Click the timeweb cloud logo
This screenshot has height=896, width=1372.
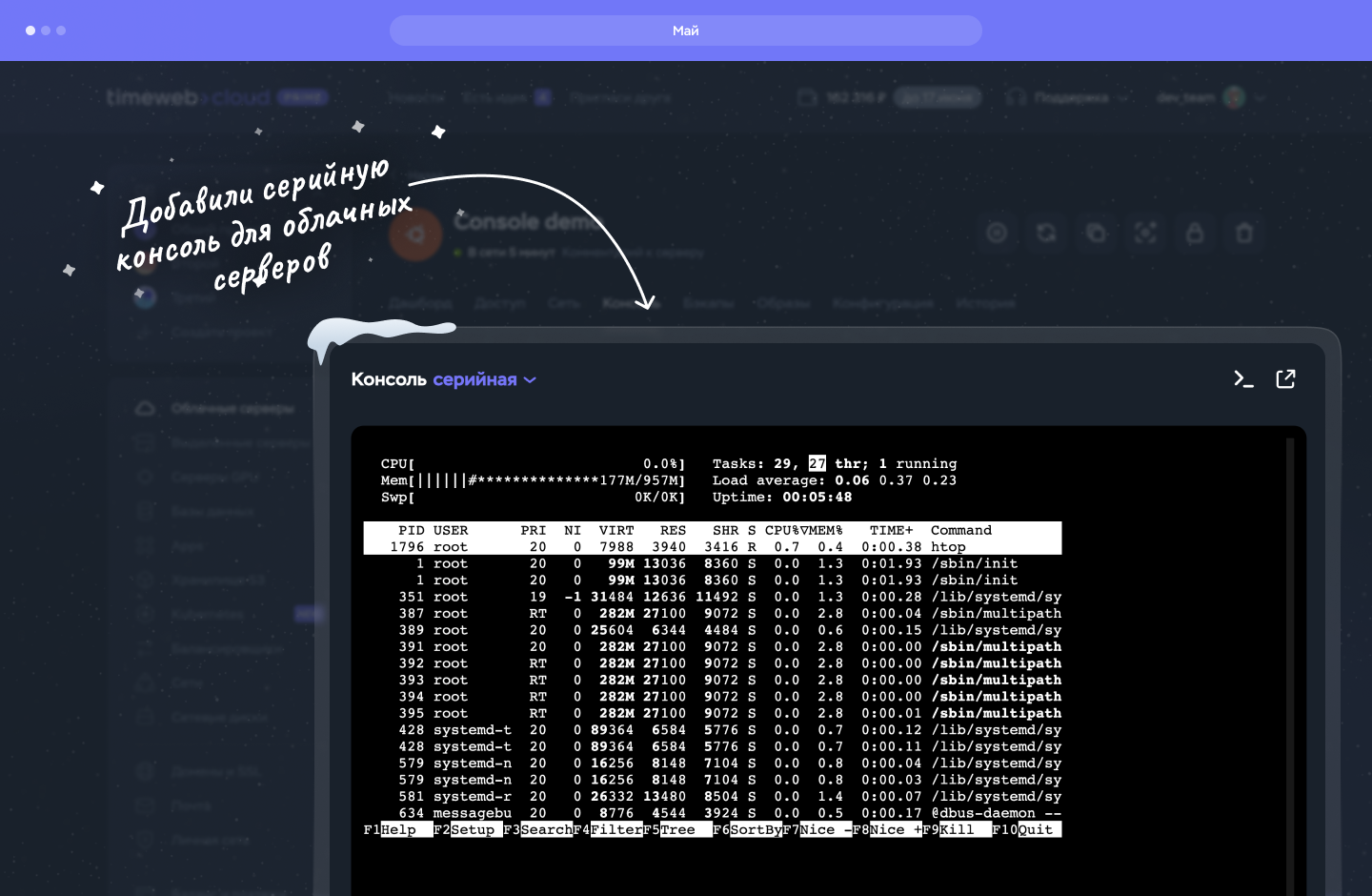(189, 97)
